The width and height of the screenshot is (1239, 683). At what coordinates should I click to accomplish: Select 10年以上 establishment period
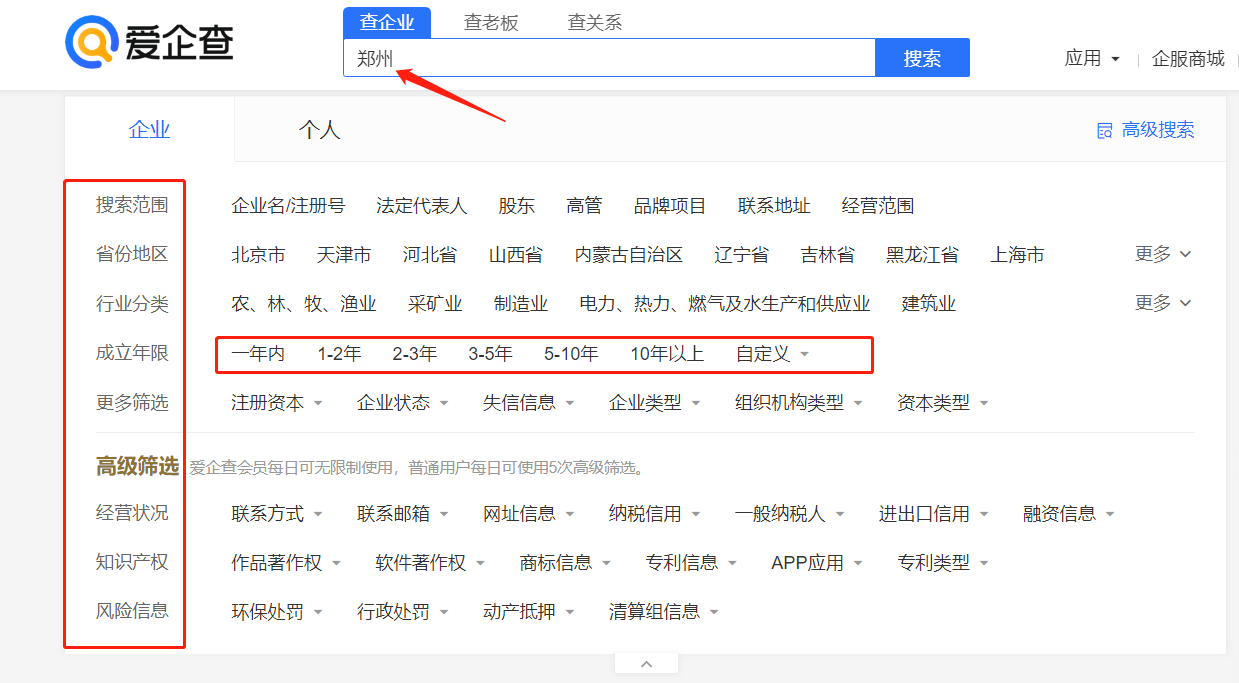tap(666, 354)
